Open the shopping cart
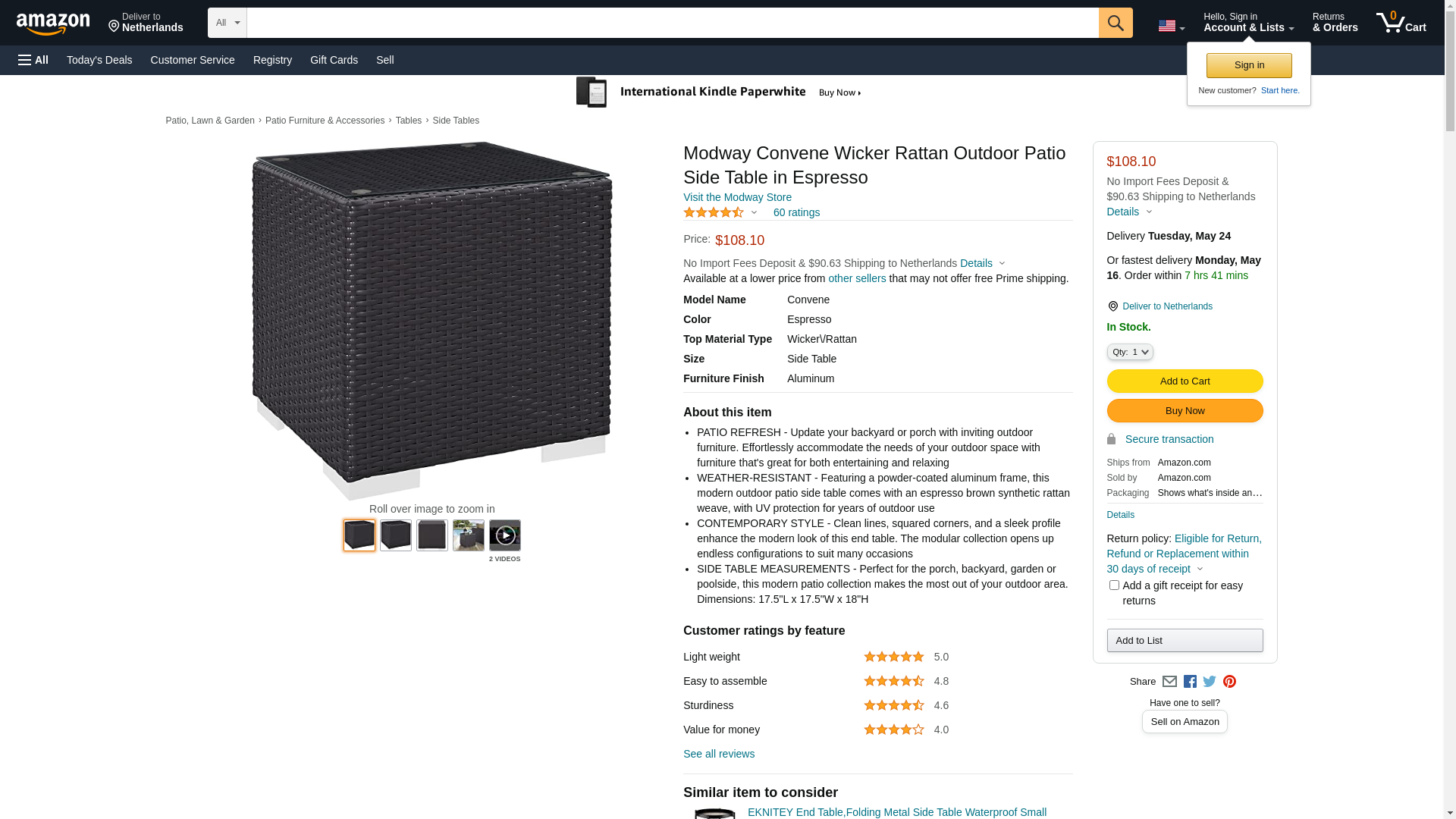Viewport: 1456px width, 819px height. point(1401,23)
